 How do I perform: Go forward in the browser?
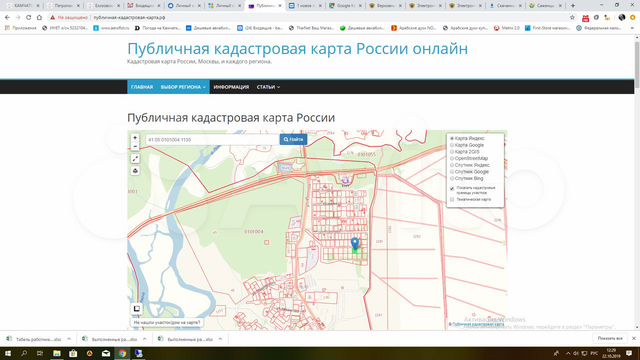[x=18, y=18]
